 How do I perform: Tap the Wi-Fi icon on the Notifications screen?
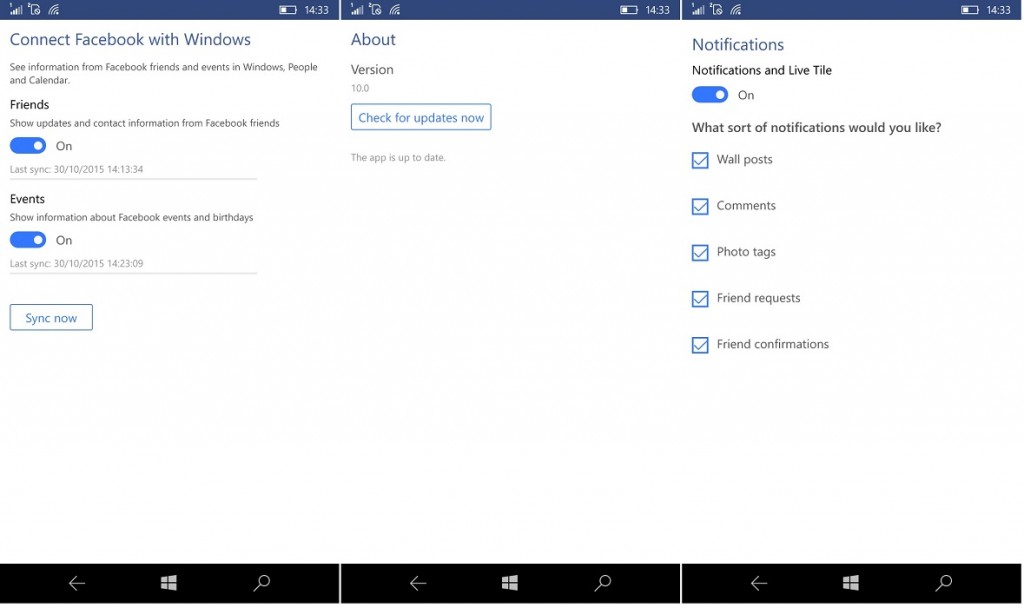pos(735,10)
